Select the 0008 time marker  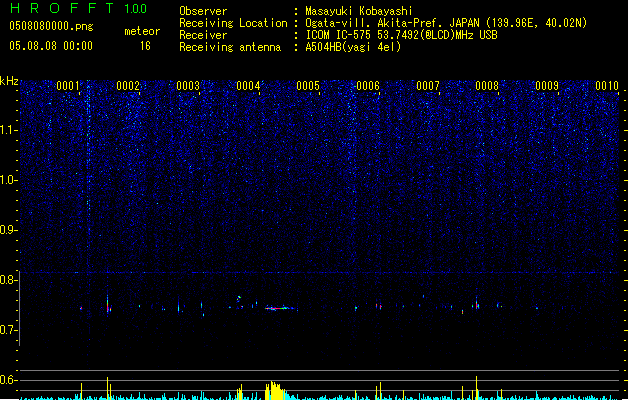click(x=487, y=86)
